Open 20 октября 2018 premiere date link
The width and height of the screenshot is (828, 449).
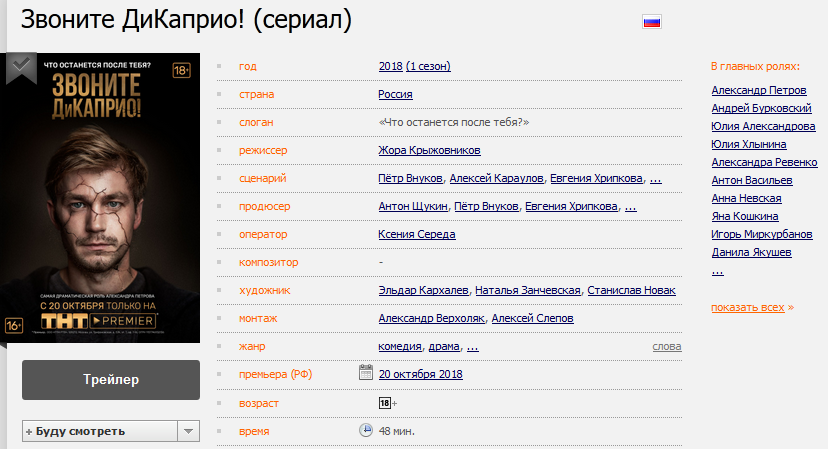point(420,374)
